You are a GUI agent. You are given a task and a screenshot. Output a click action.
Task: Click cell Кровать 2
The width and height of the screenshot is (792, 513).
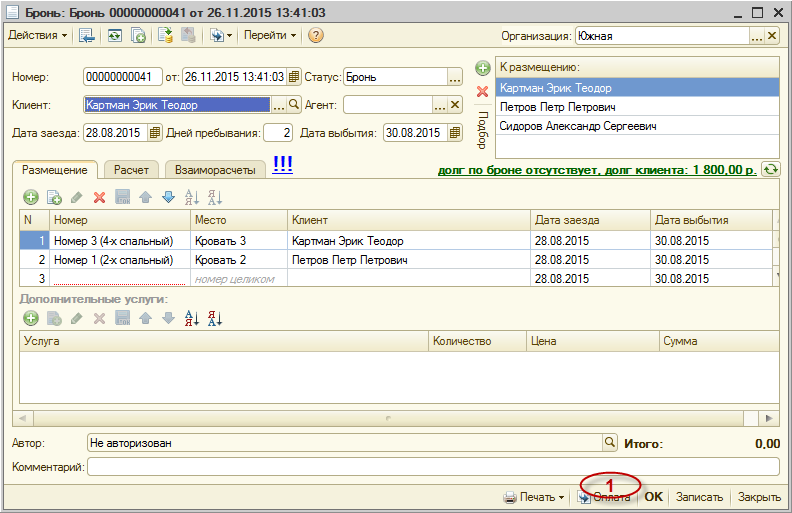click(239, 260)
